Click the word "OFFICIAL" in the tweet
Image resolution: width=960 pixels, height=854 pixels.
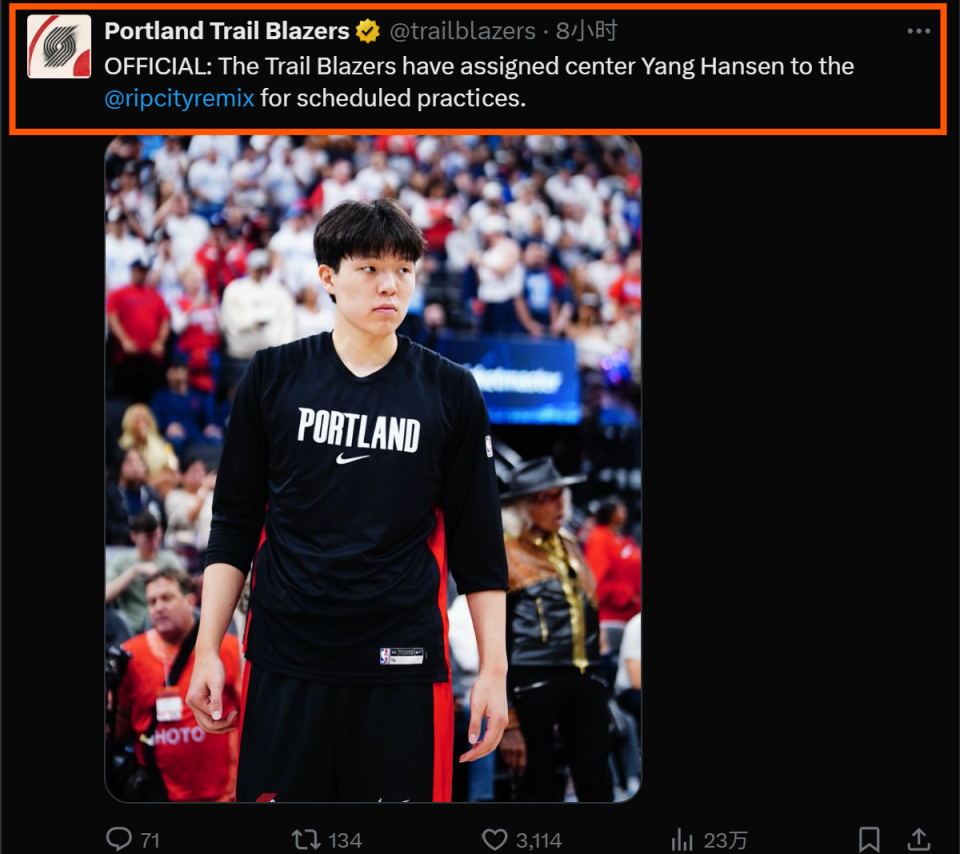156,67
